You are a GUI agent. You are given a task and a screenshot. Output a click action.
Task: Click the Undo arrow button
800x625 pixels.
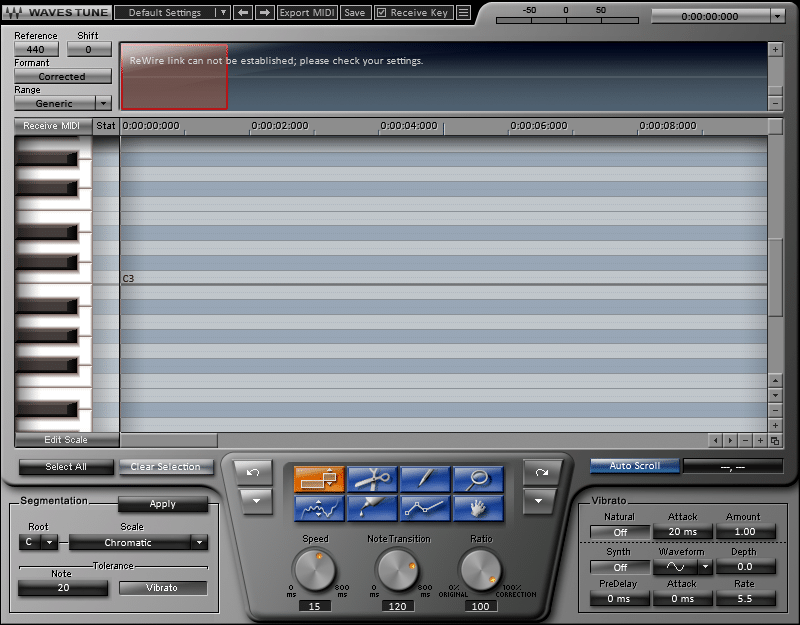254,471
